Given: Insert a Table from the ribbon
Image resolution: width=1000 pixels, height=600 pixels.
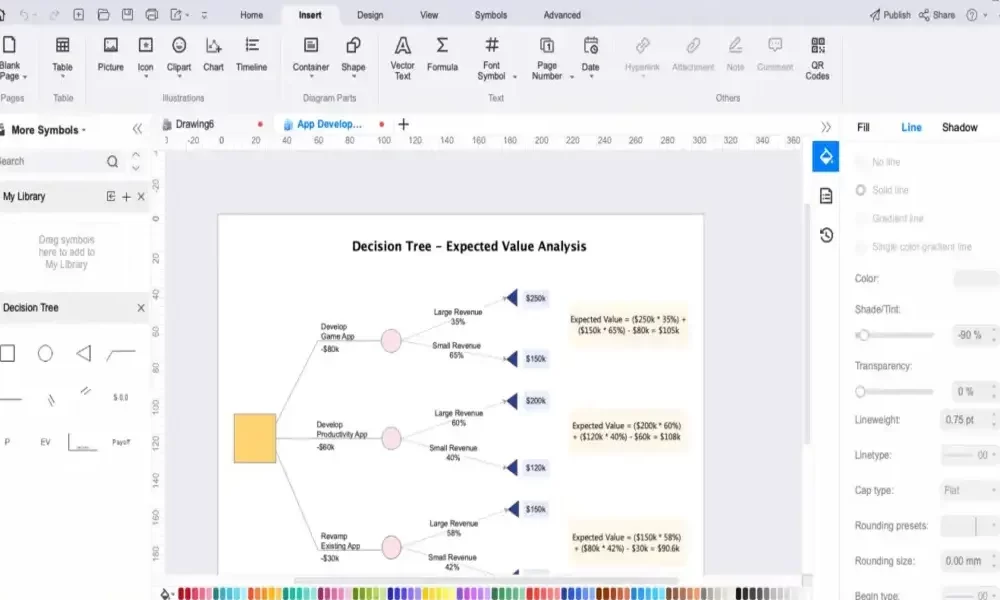Looking at the screenshot, I should [x=62, y=56].
